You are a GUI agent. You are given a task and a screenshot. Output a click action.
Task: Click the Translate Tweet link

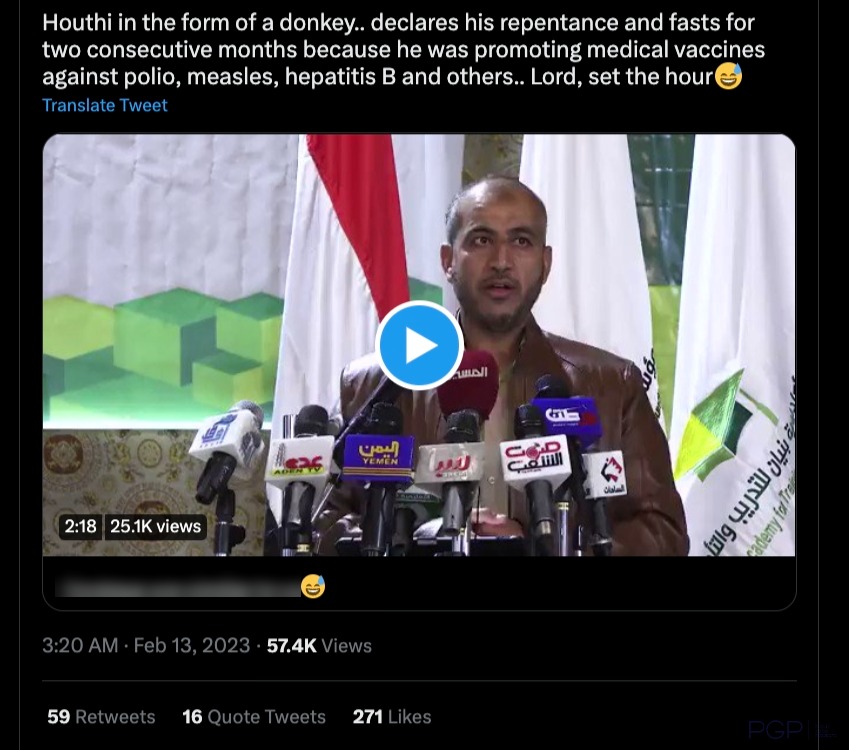pyautogui.click(x=105, y=105)
